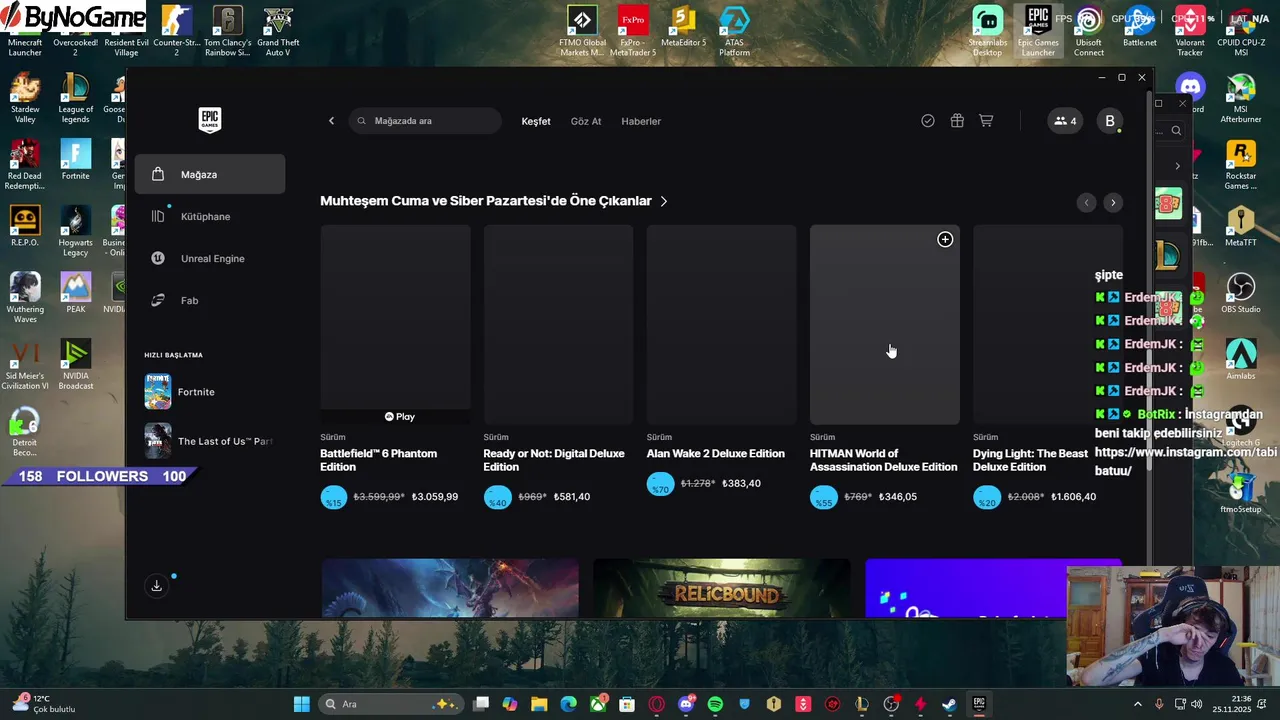Open the volume icon in system tray
The height and width of the screenshot is (720, 1280).
pyautogui.click(x=1198, y=704)
